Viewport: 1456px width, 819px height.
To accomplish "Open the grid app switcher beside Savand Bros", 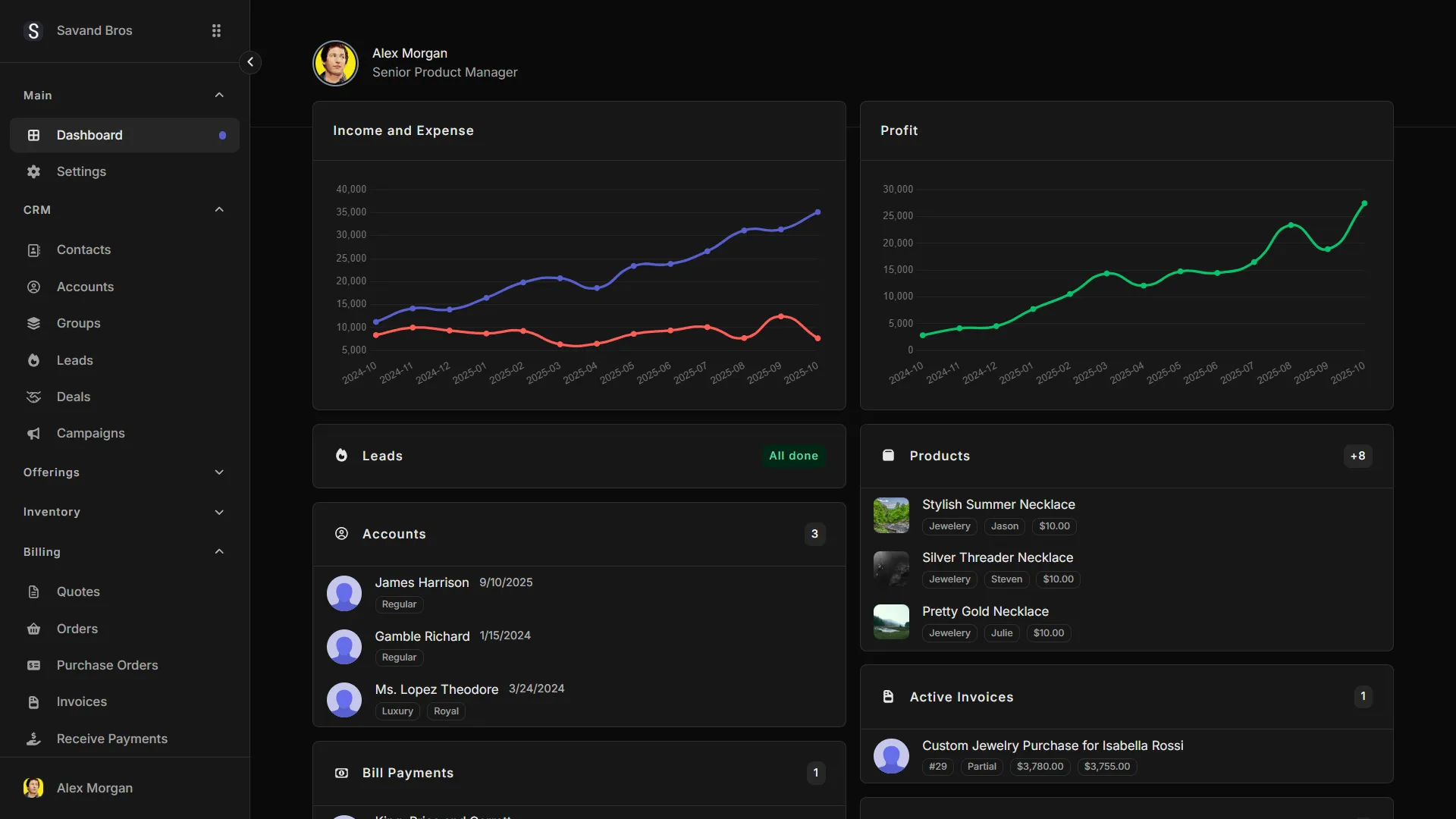I will pyautogui.click(x=216, y=30).
